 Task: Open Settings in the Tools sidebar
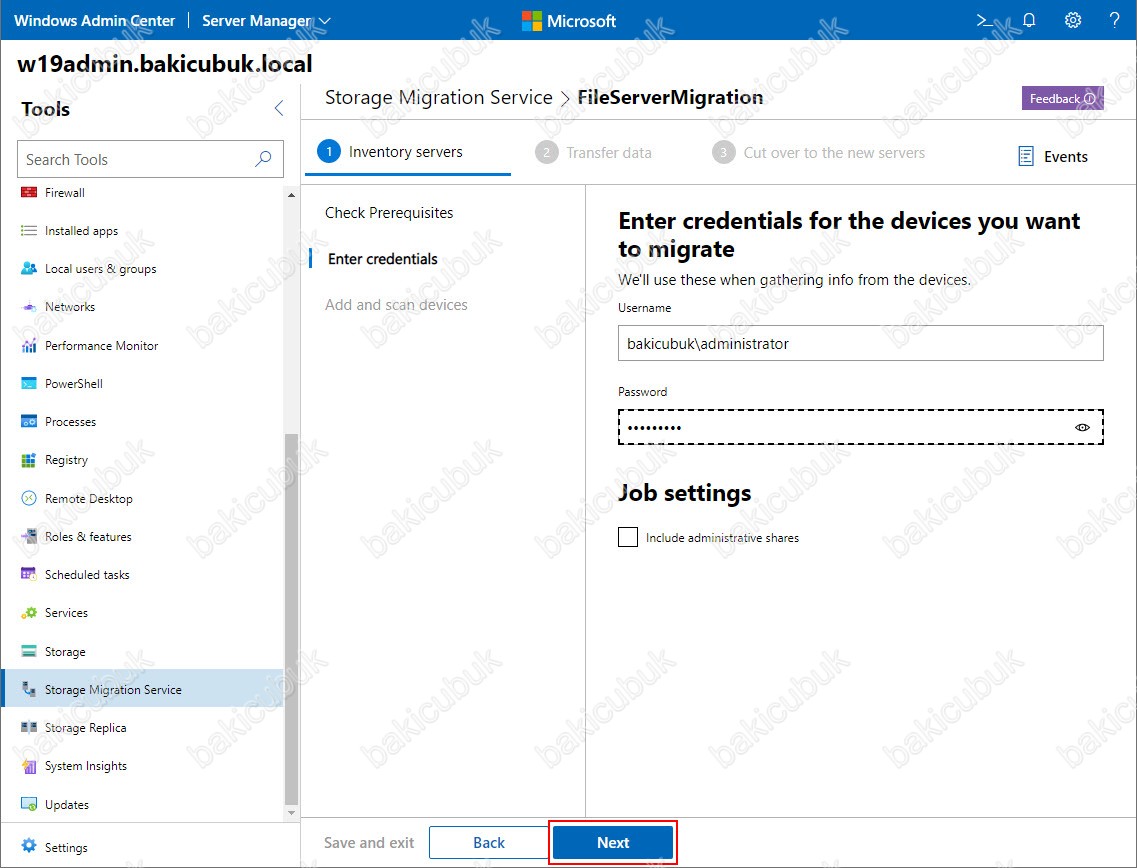tap(54, 847)
